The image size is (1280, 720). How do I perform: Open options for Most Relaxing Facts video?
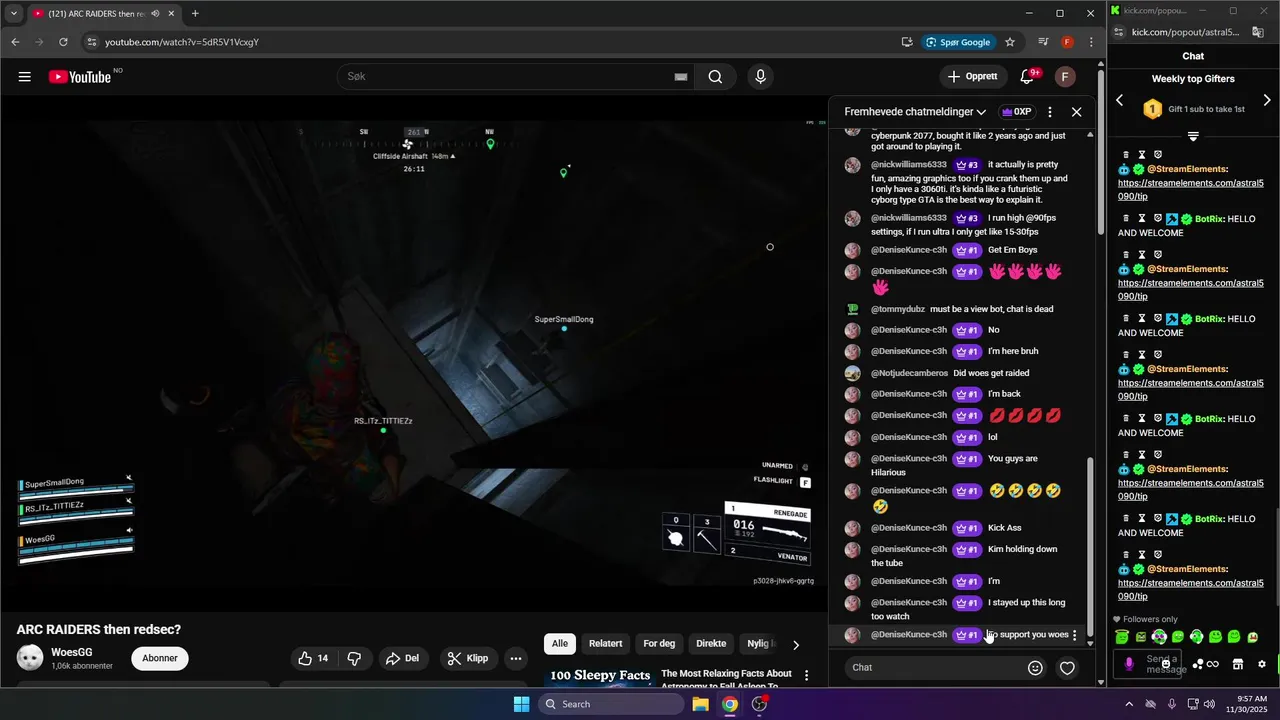[806, 676]
